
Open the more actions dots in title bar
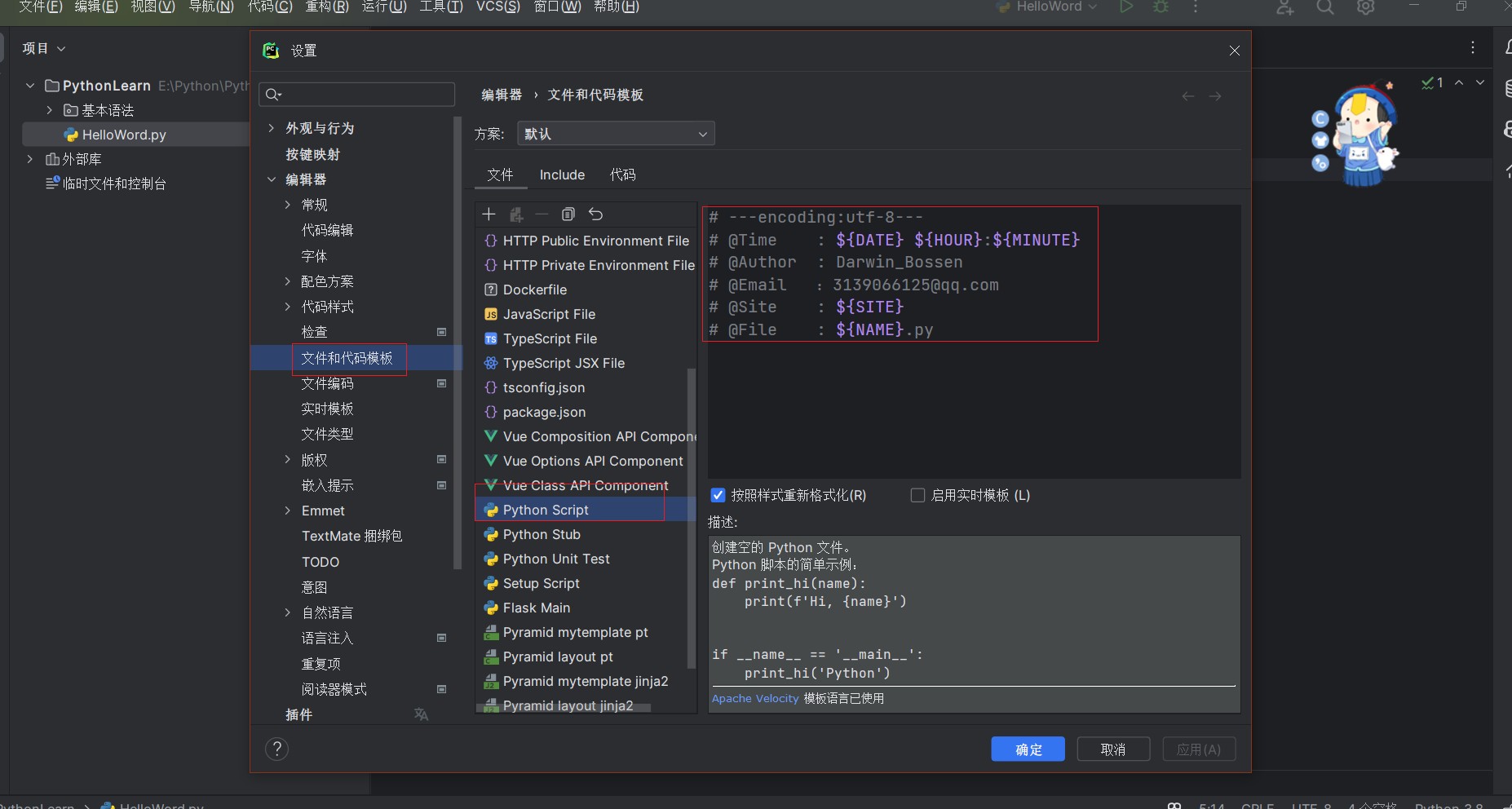(1196, 7)
